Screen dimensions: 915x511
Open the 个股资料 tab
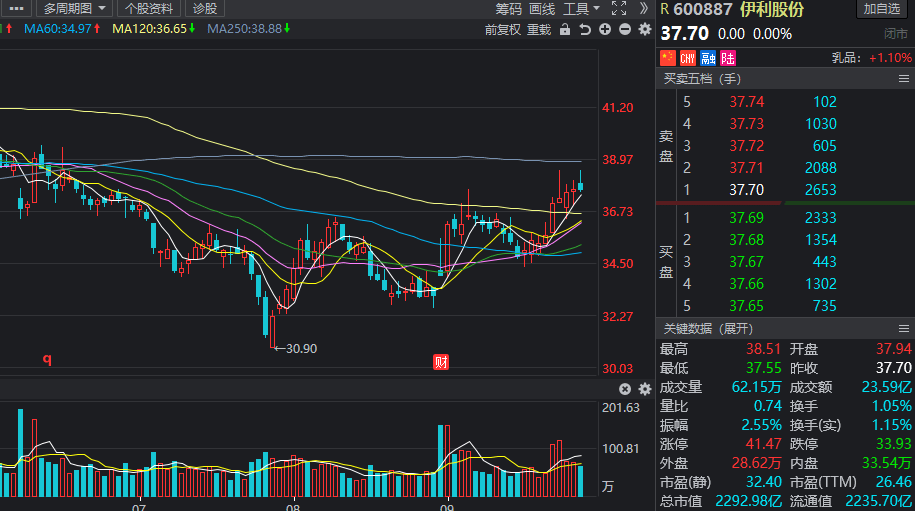[149, 8]
